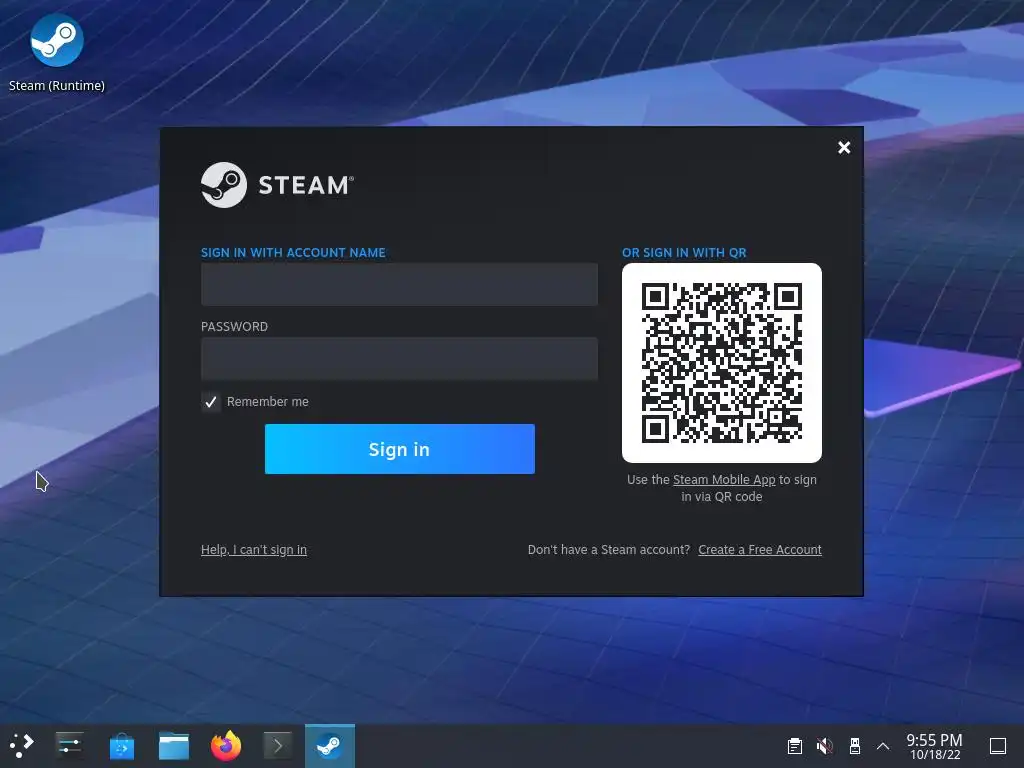
Task: Click the Don't have a Steam account? text
Action: (x=609, y=550)
